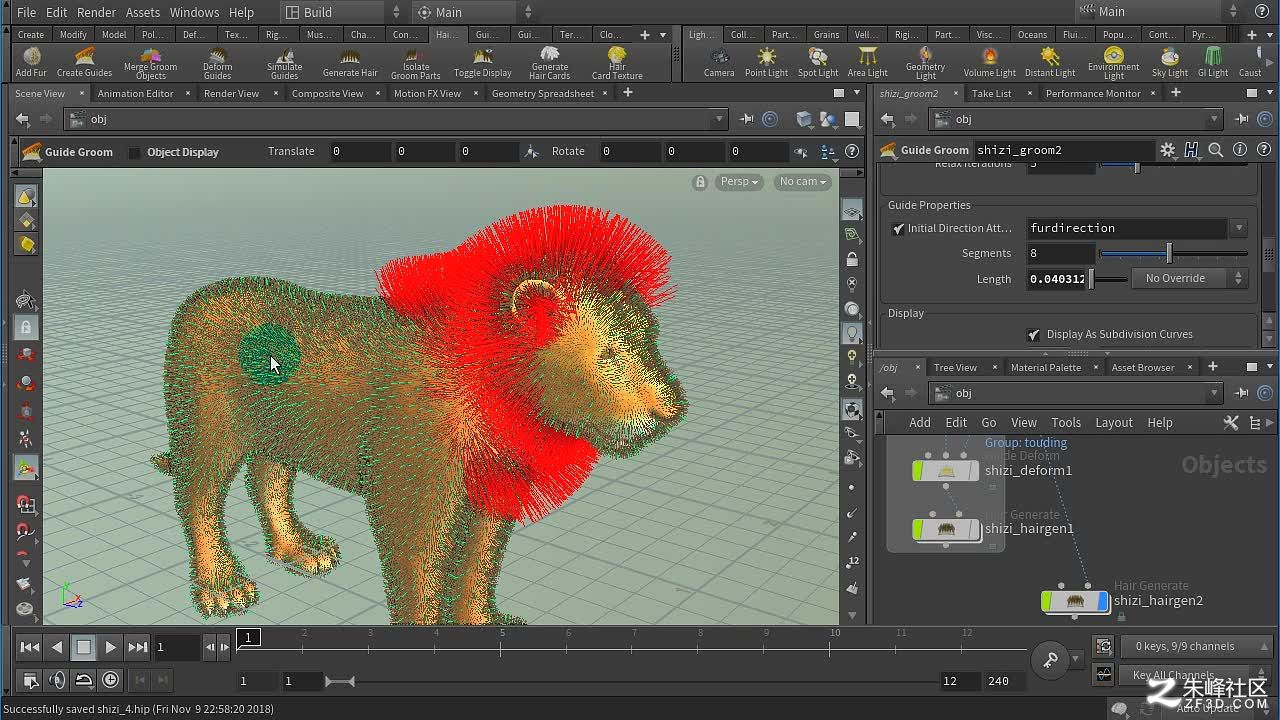Screen dimensions: 1280x720
Task: Click the shizi_deform1 node
Action: 945,471
